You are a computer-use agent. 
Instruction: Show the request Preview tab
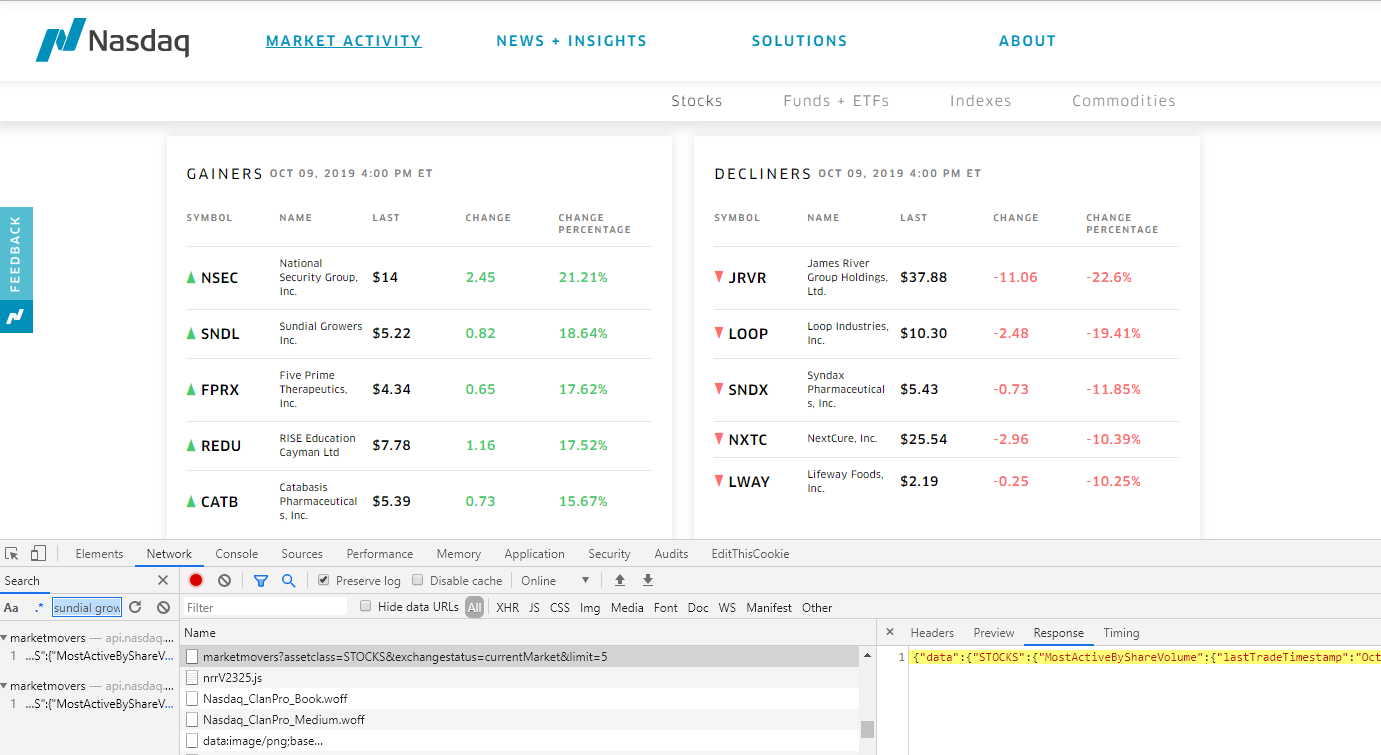tap(994, 633)
